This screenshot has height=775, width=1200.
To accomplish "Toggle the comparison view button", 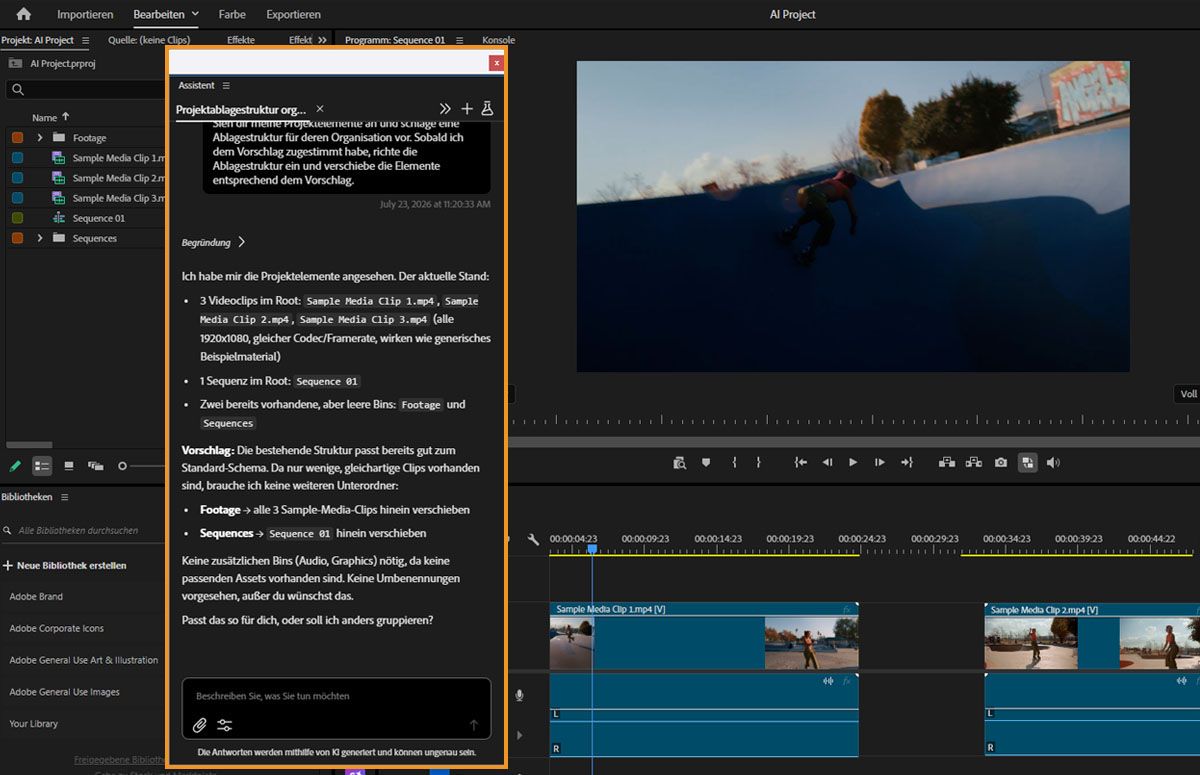I will 1027,462.
